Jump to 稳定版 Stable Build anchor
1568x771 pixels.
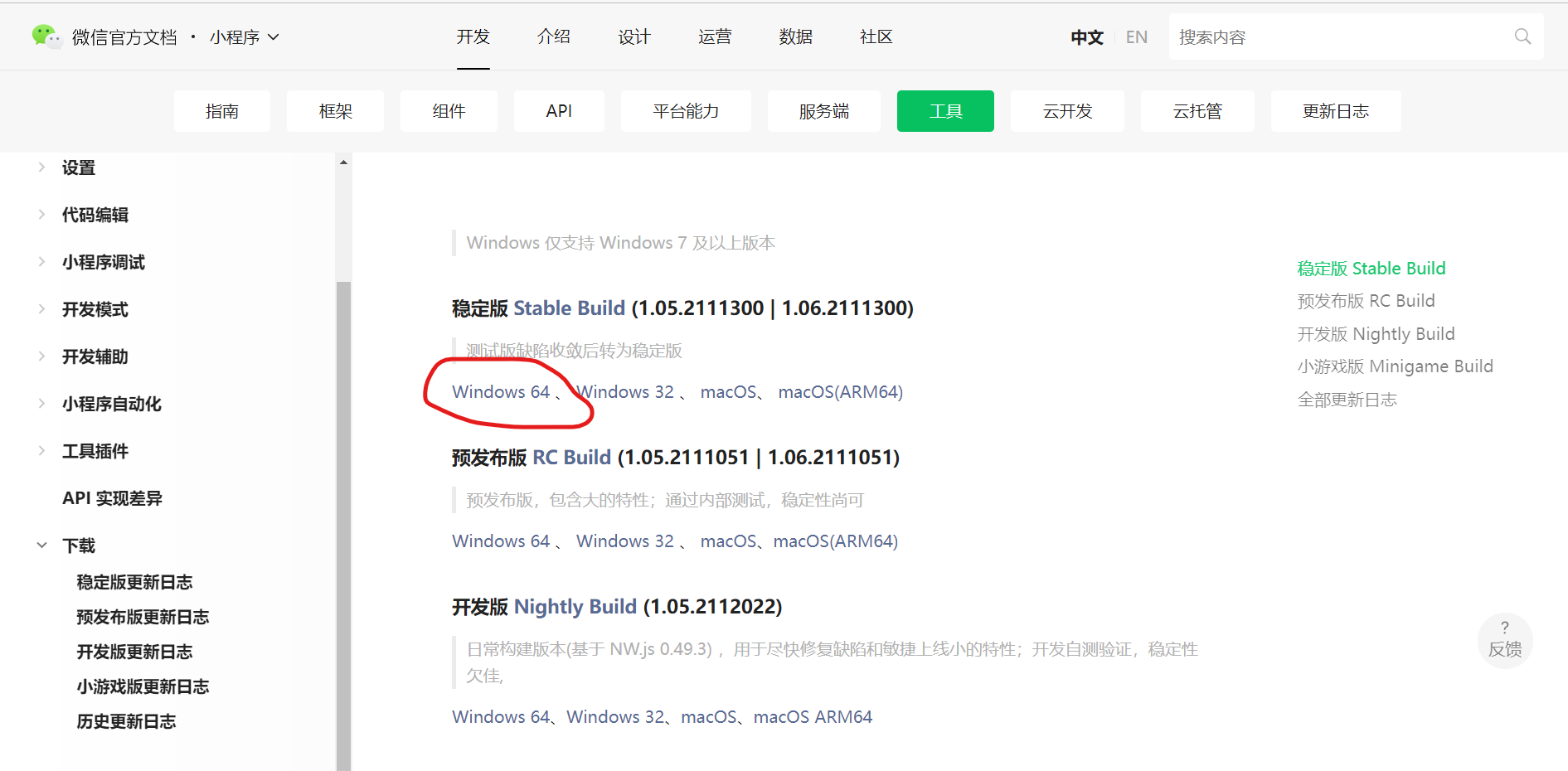[x=1371, y=268]
